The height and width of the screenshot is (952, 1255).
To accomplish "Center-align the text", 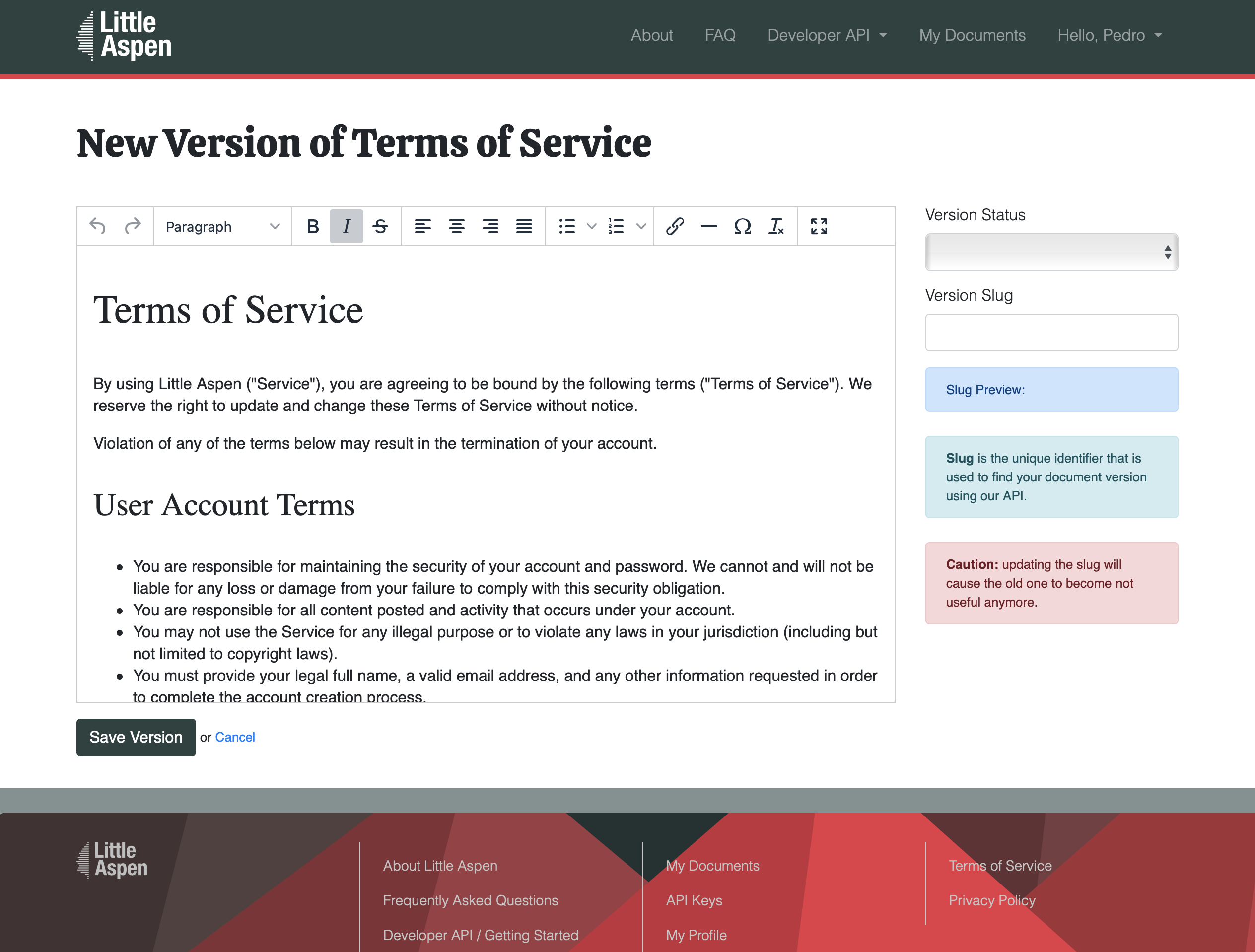I will 456,226.
